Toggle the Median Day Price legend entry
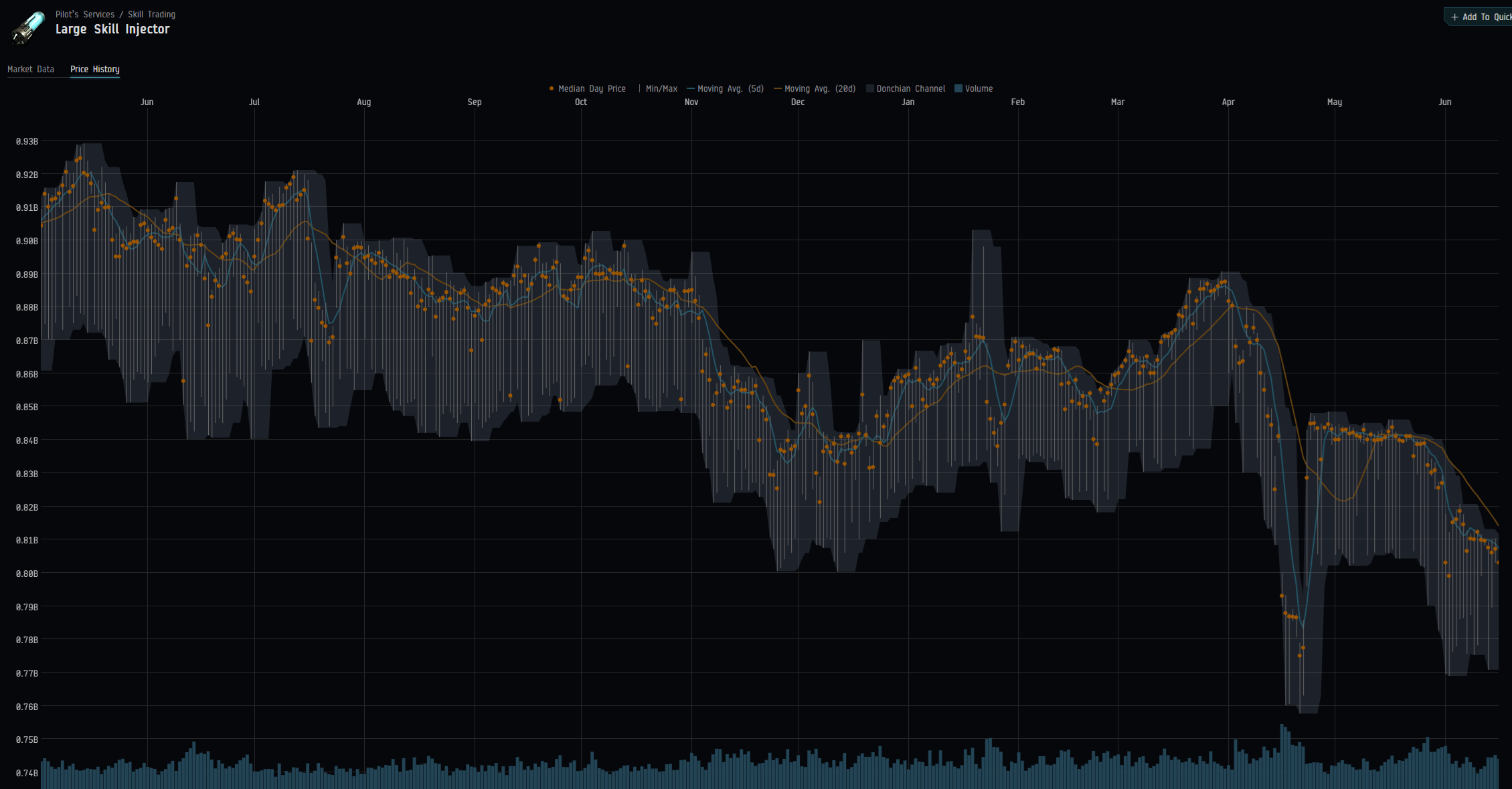 [x=588, y=88]
